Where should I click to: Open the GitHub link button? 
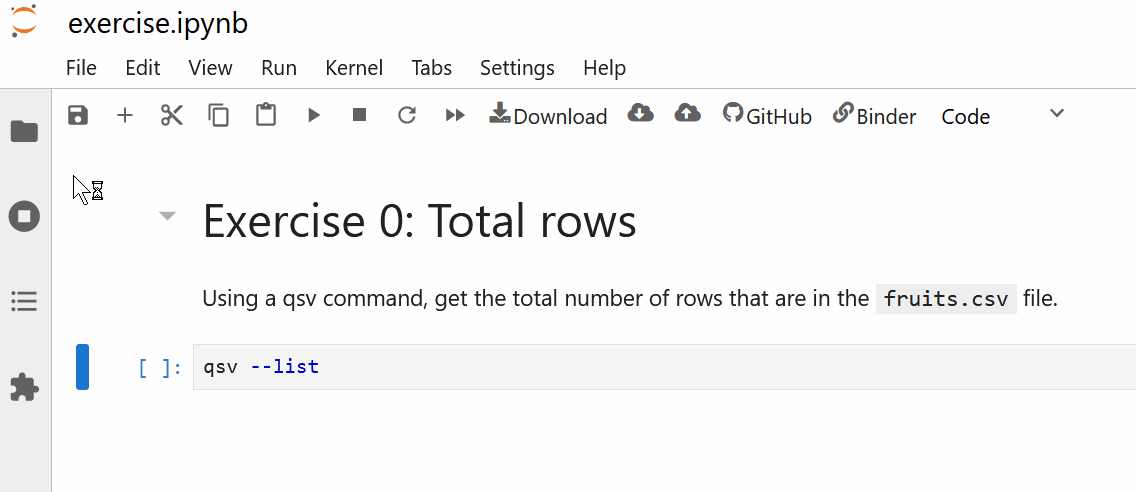pos(767,116)
